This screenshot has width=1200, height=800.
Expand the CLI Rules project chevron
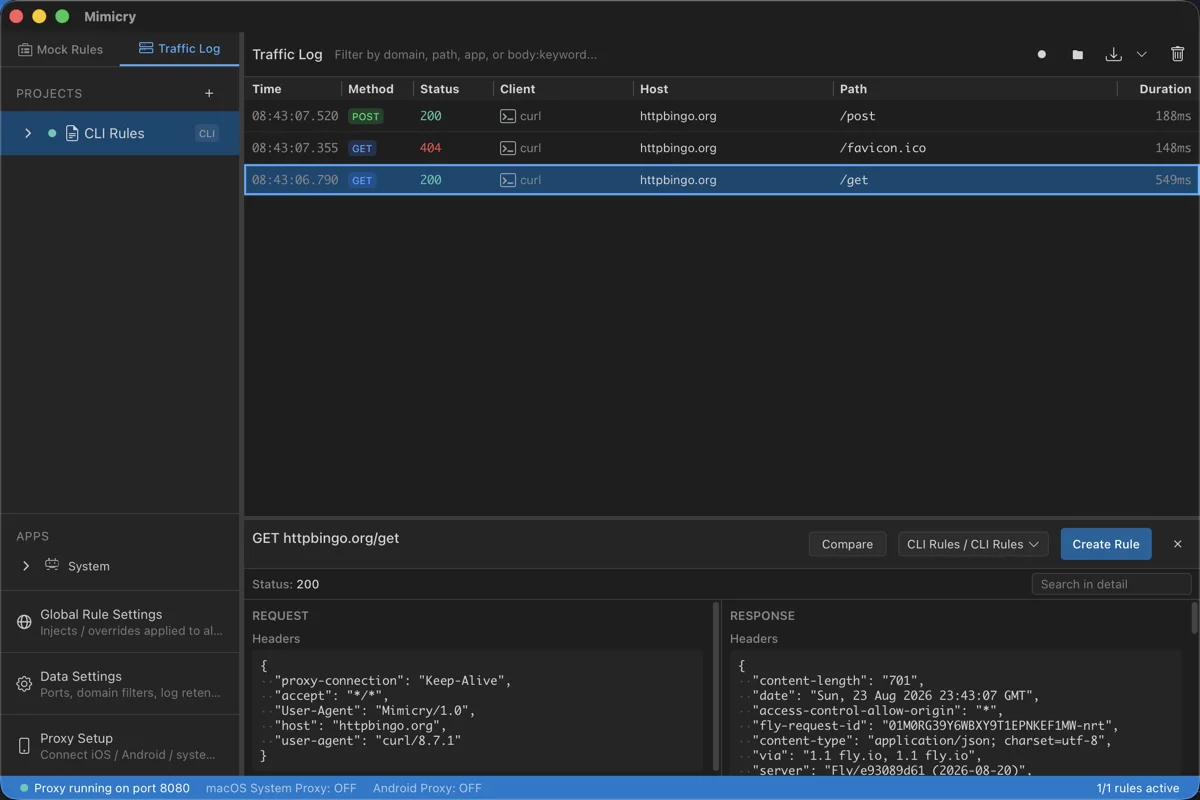tap(28, 133)
